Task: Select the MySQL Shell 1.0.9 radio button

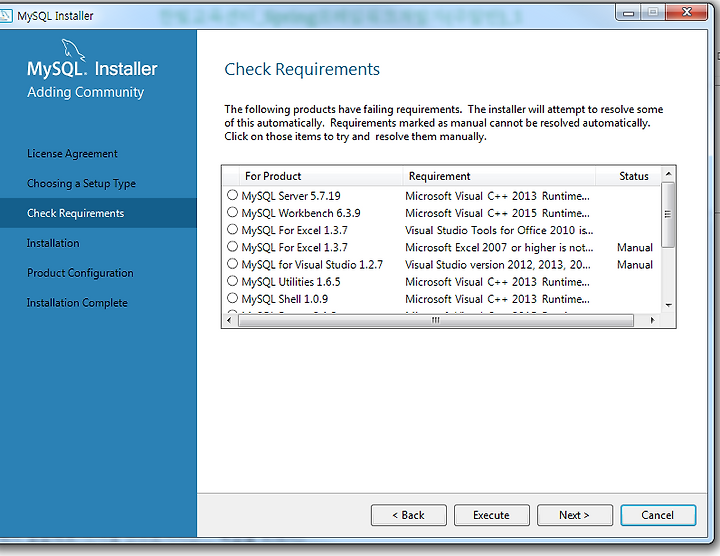Action: tap(232, 298)
